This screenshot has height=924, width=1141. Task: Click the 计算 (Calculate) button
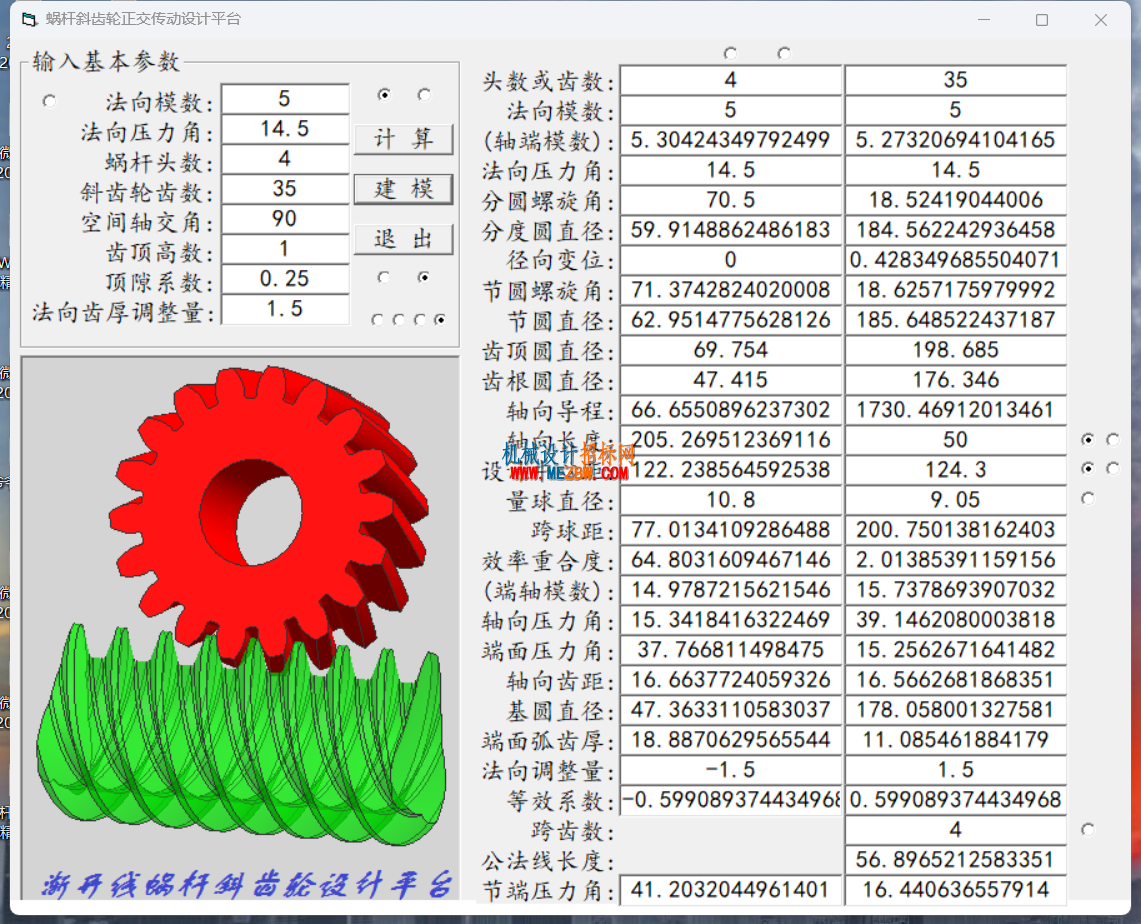(x=404, y=138)
